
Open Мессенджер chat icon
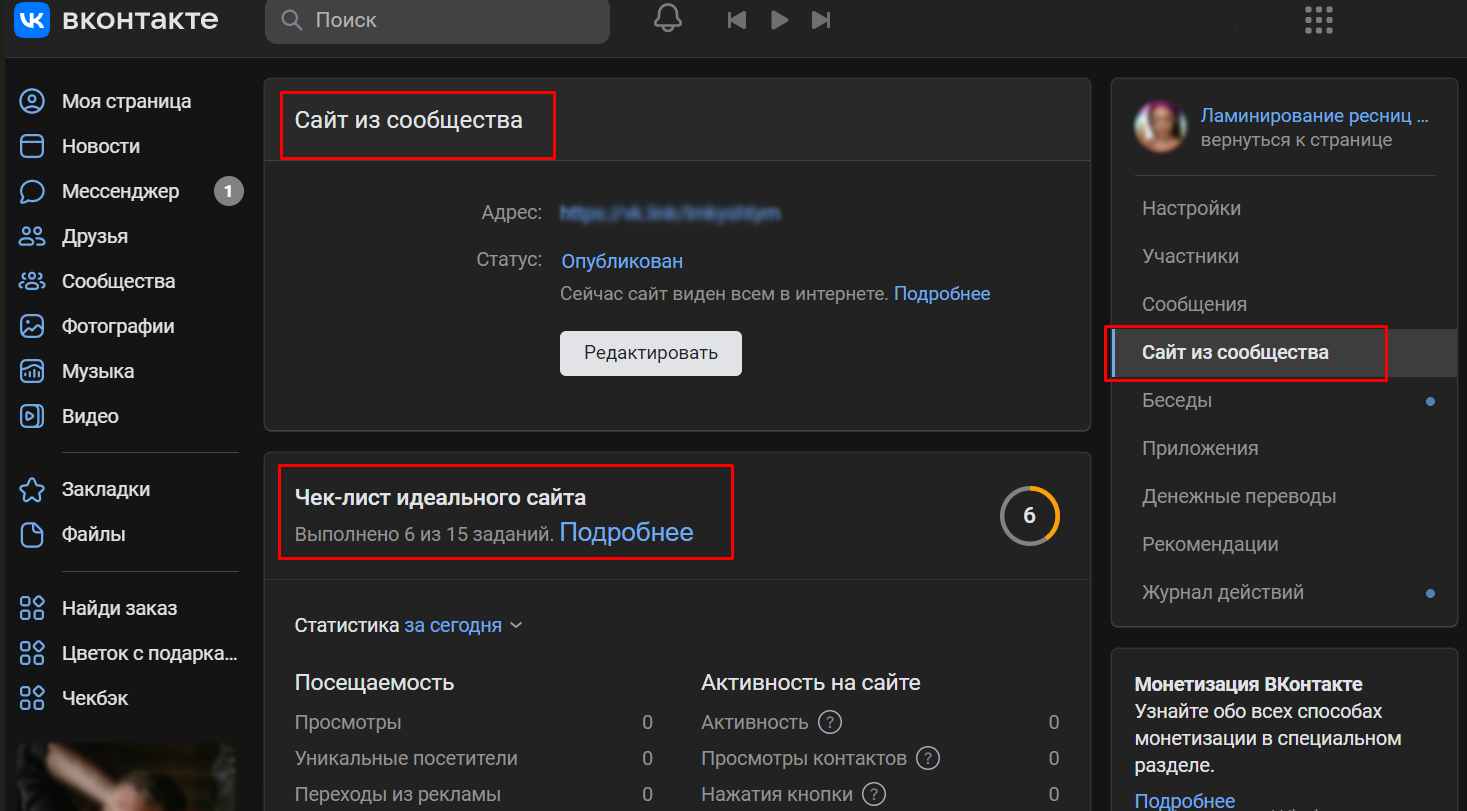click(x=33, y=191)
